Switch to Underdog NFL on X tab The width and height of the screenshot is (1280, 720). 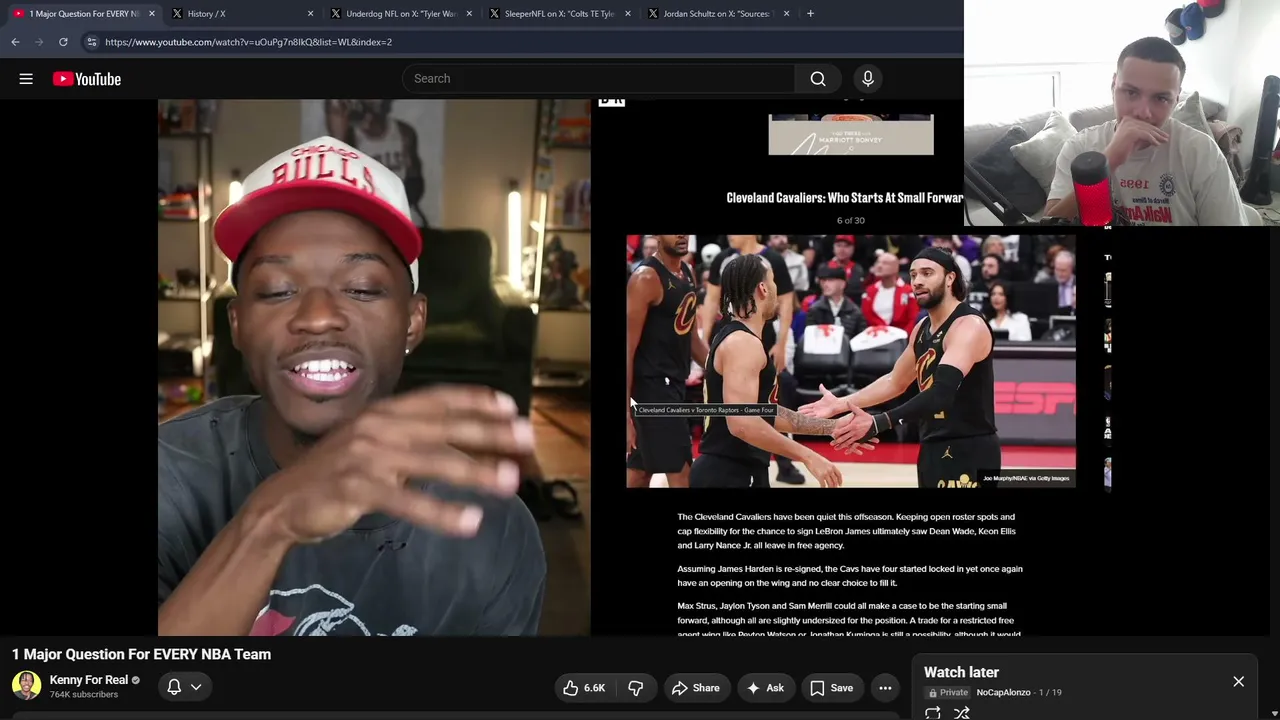point(402,14)
